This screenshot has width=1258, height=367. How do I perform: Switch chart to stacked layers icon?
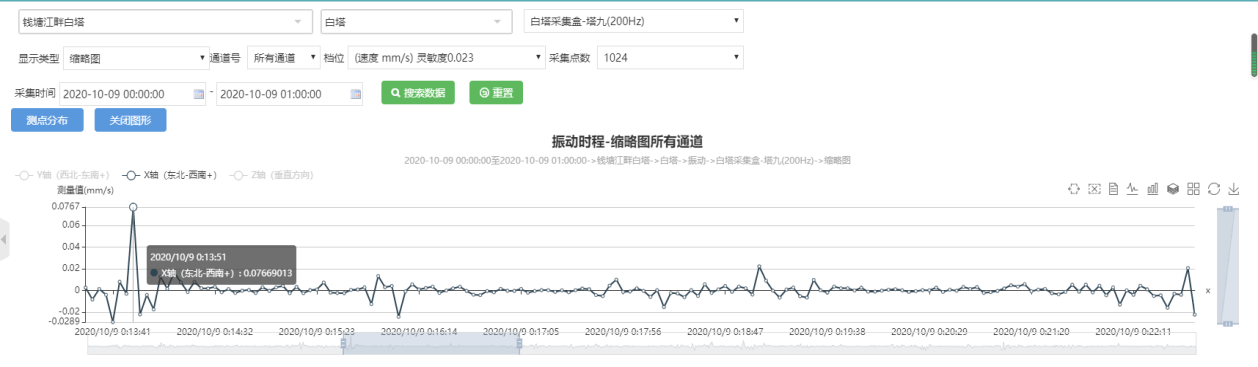[x=1173, y=188]
